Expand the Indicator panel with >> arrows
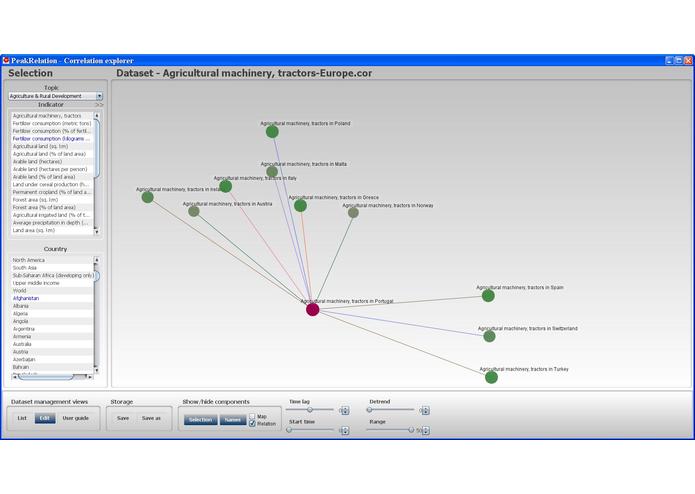 point(99,105)
